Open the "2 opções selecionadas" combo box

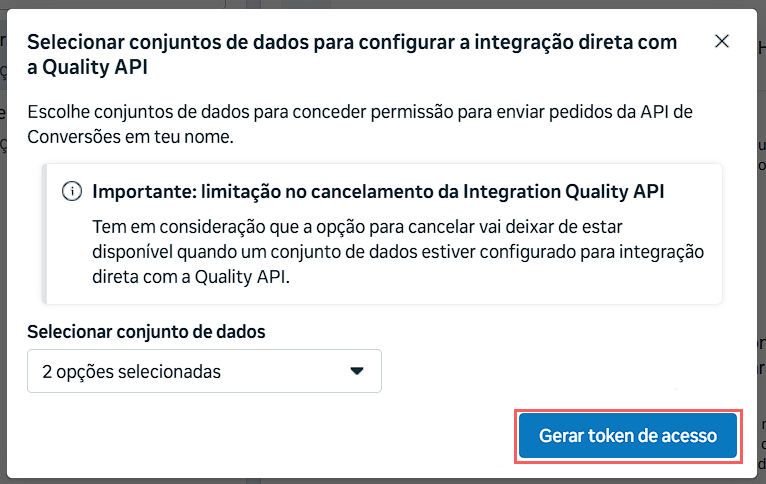click(204, 371)
